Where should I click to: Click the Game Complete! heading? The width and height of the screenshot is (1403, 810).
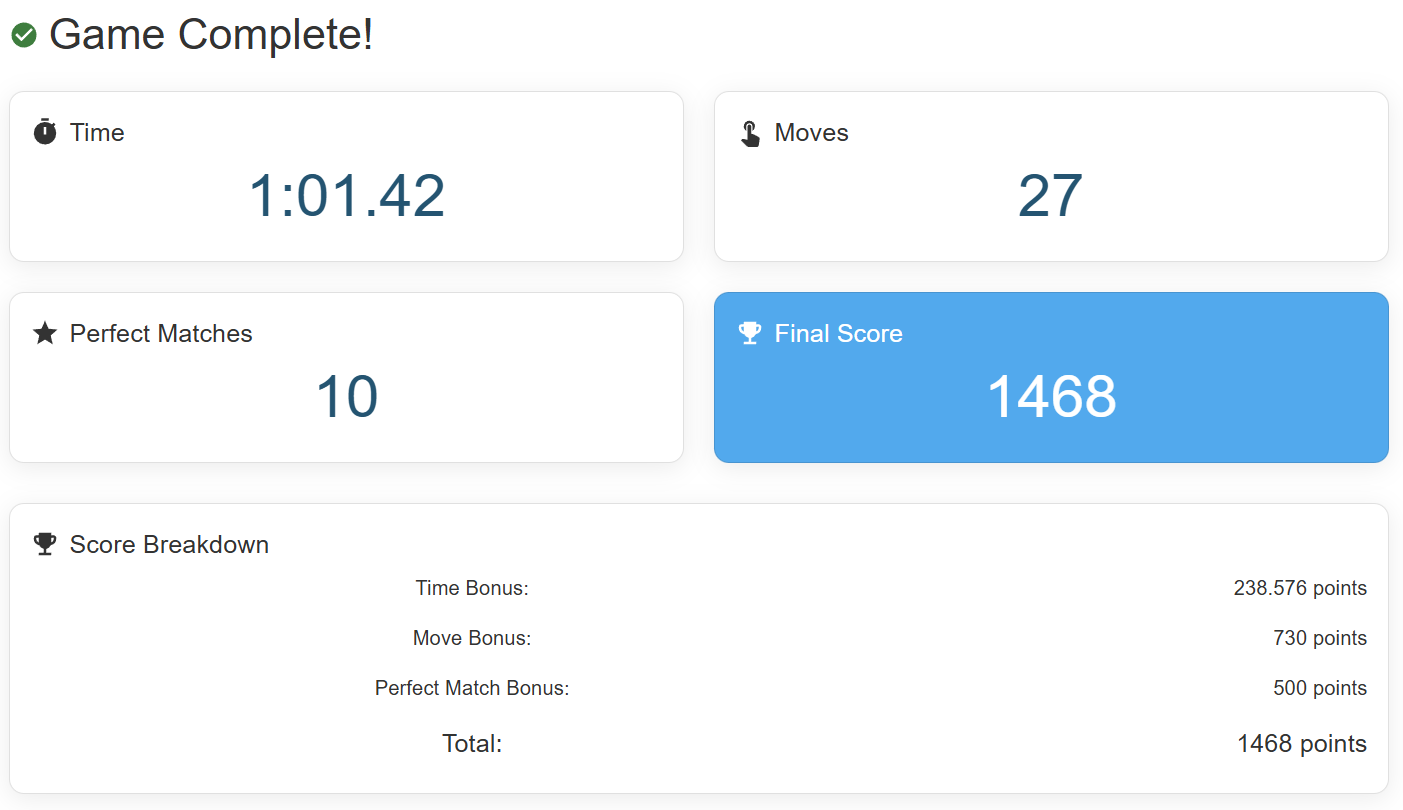tap(211, 35)
